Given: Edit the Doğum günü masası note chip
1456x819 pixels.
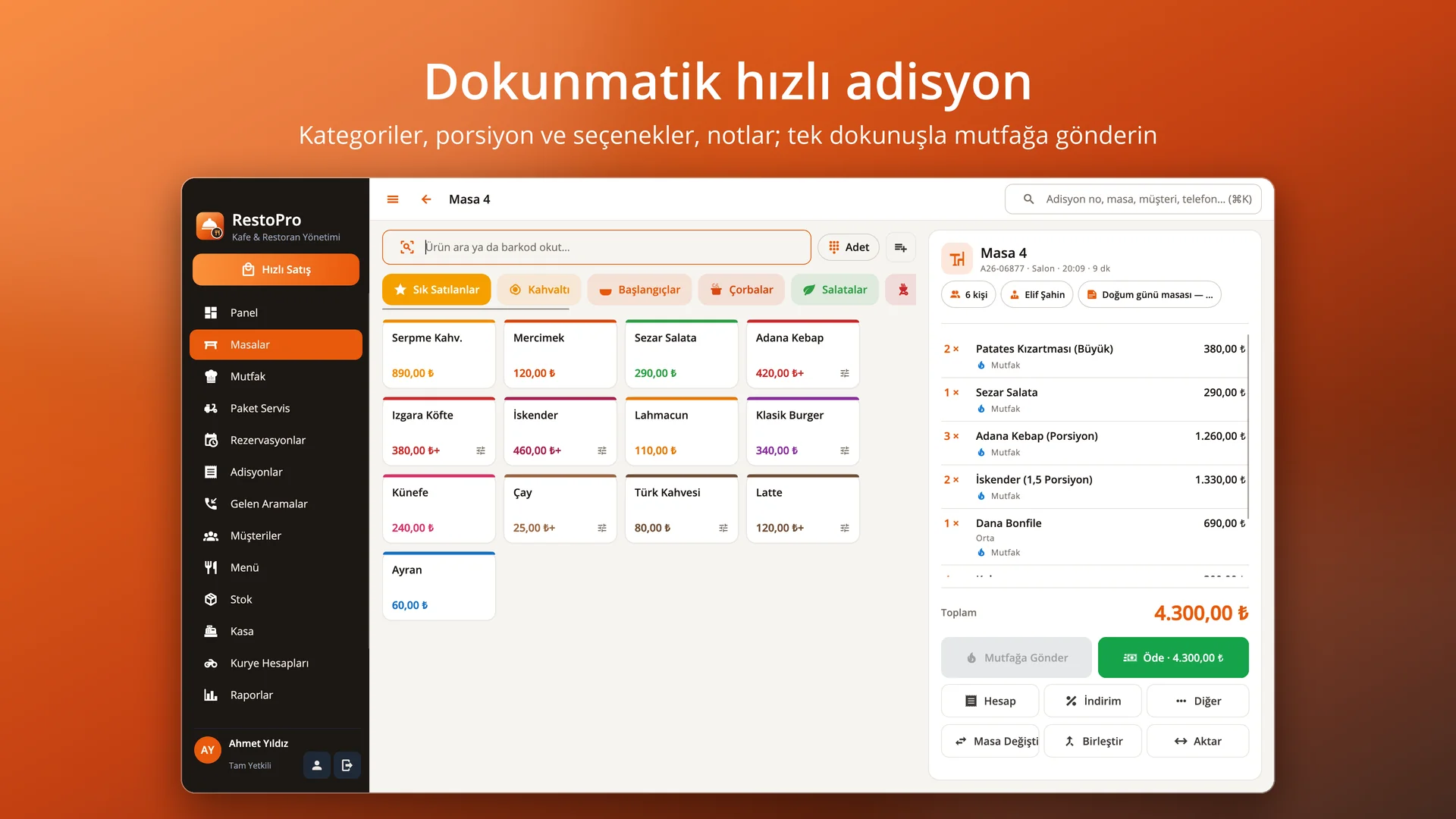Looking at the screenshot, I should (x=1150, y=294).
